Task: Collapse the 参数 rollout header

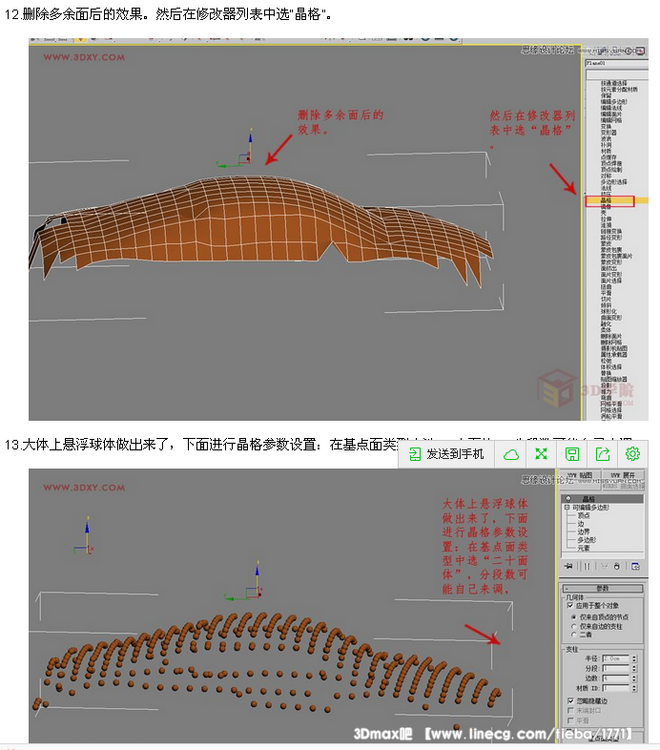Action: [x=603, y=588]
